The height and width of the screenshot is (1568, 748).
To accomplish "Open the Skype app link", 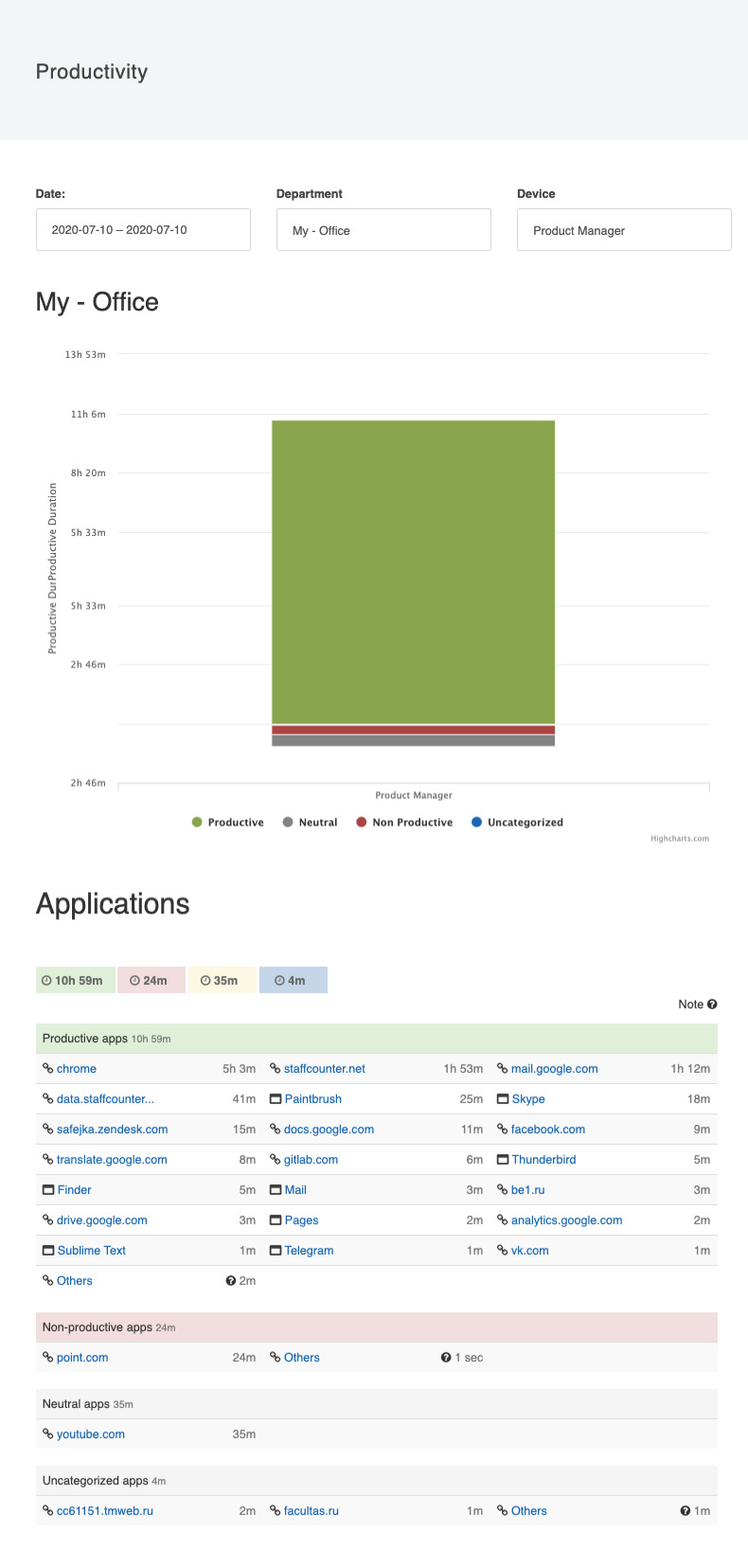I will [528, 1099].
